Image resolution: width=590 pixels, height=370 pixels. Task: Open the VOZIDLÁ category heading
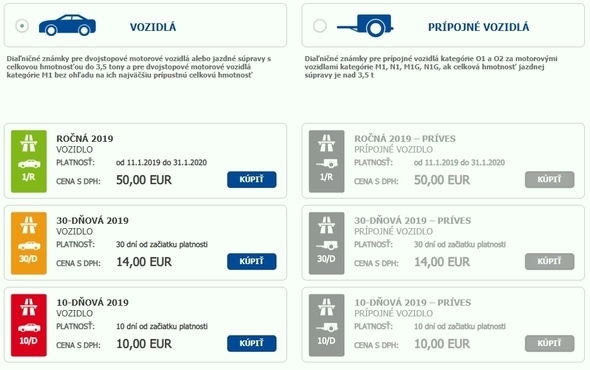point(153,27)
